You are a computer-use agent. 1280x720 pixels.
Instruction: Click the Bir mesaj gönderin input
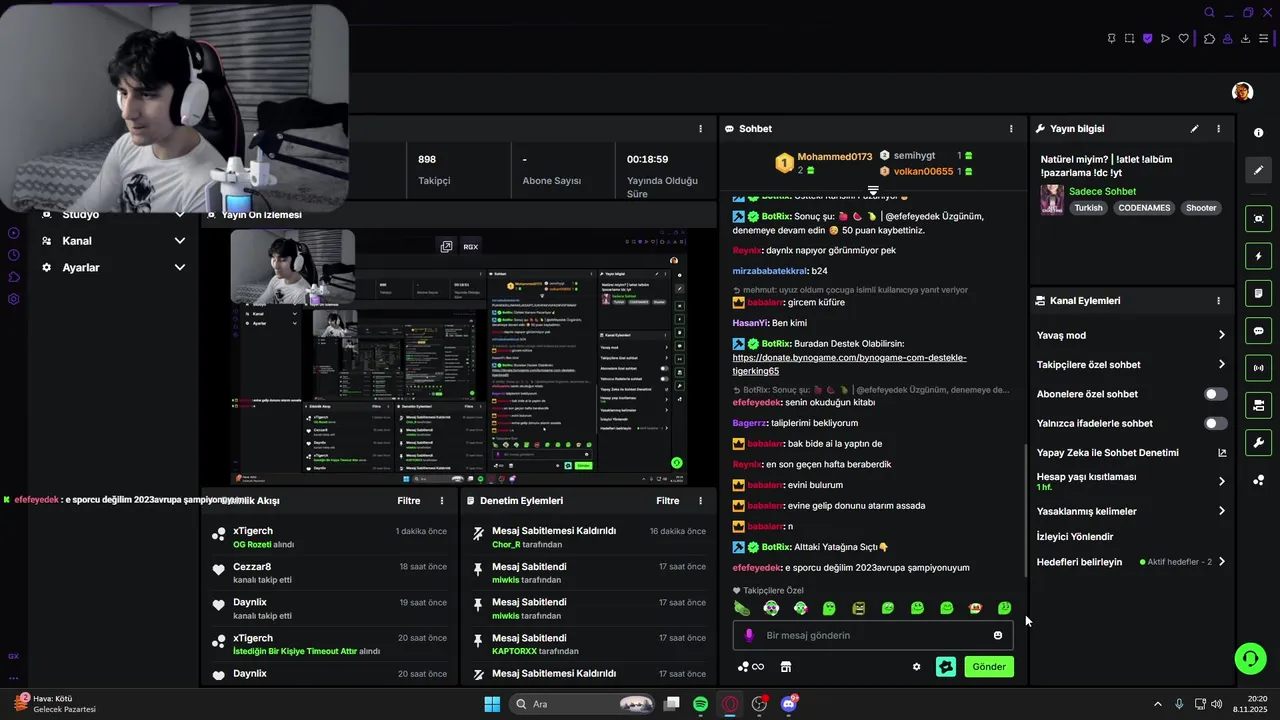pyautogui.click(x=874, y=635)
